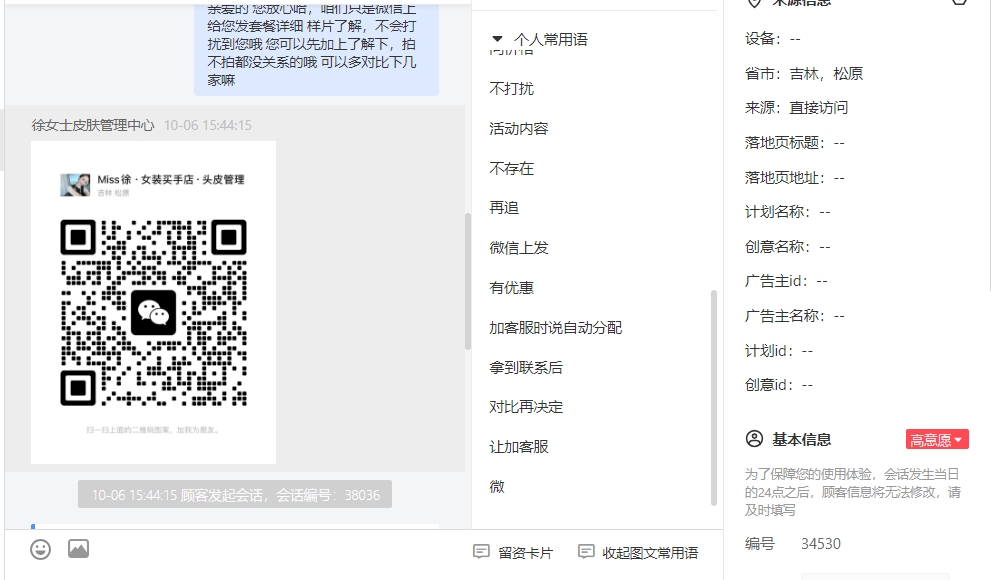Select the 微 quick phrase
The image size is (991, 580).
[497, 486]
